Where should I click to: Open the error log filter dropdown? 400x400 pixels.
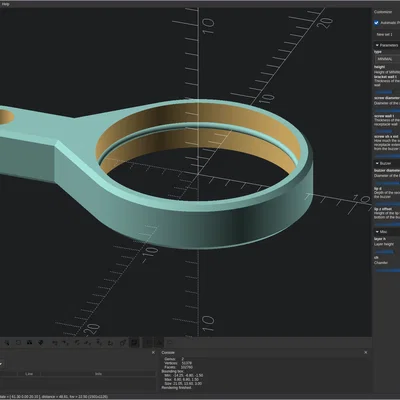(x=1, y=364)
